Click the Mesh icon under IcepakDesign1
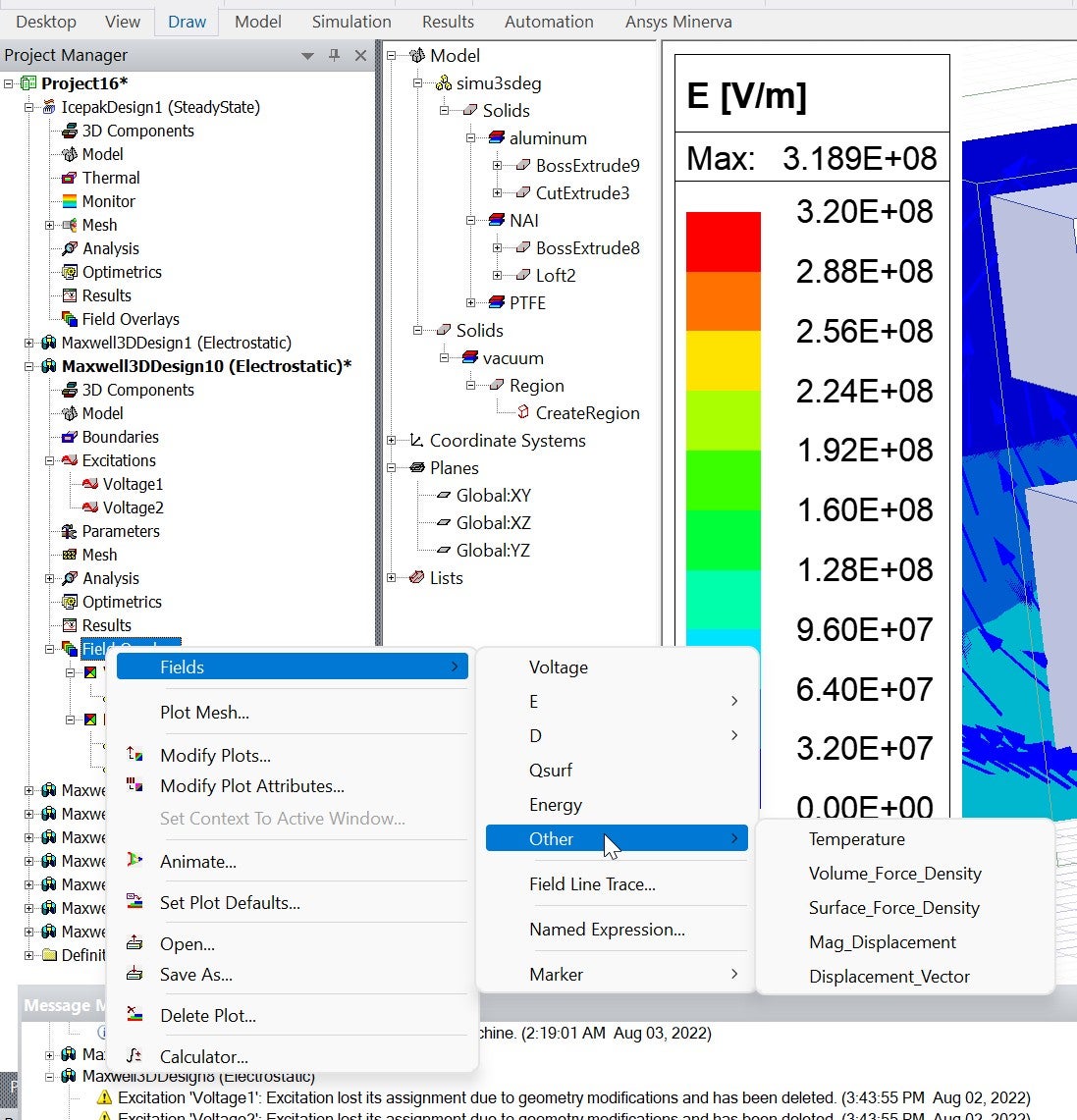This screenshot has width=1077, height=1120. (70, 225)
